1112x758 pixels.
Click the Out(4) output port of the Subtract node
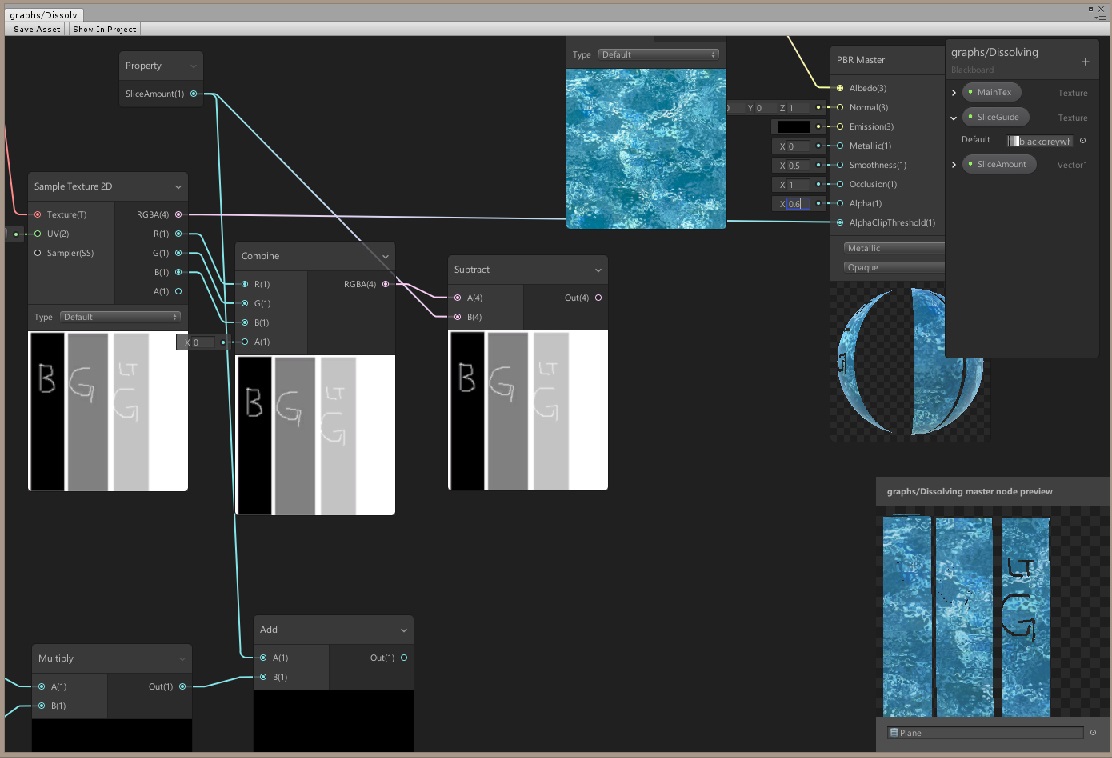[x=597, y=297]
